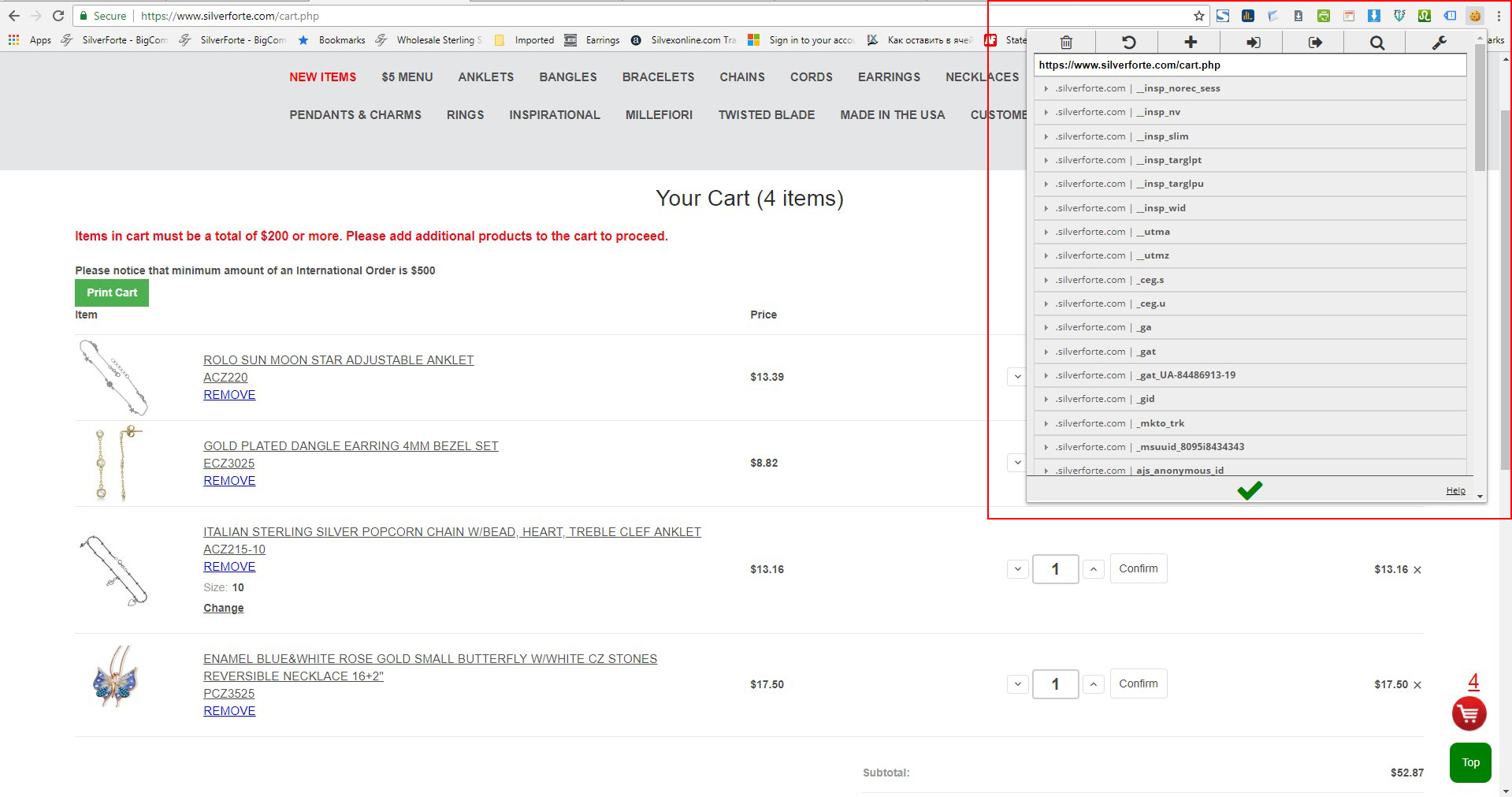The height and width of the screenshot is (797, 1512).
Task: Click the green omega extension icon
Action: coord(1425,16)
